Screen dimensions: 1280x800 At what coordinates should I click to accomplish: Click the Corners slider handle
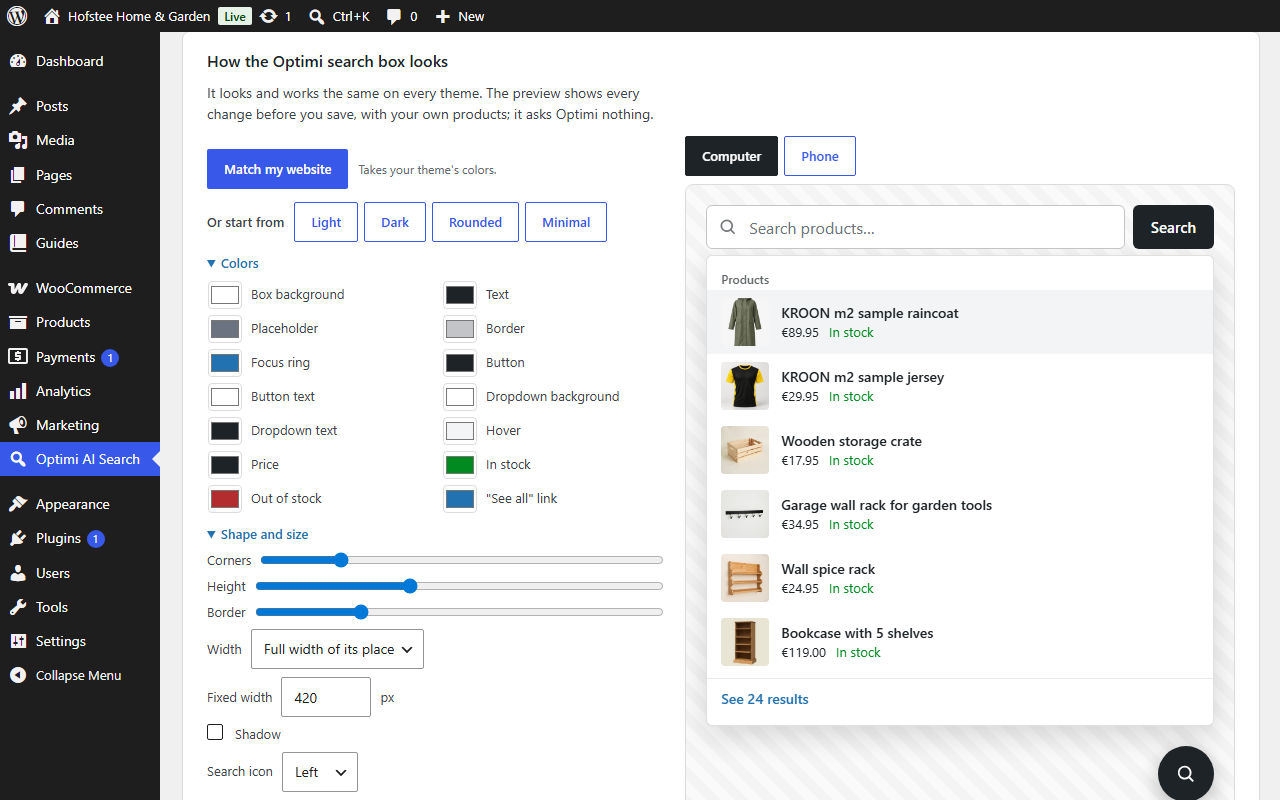pos(340,560)
